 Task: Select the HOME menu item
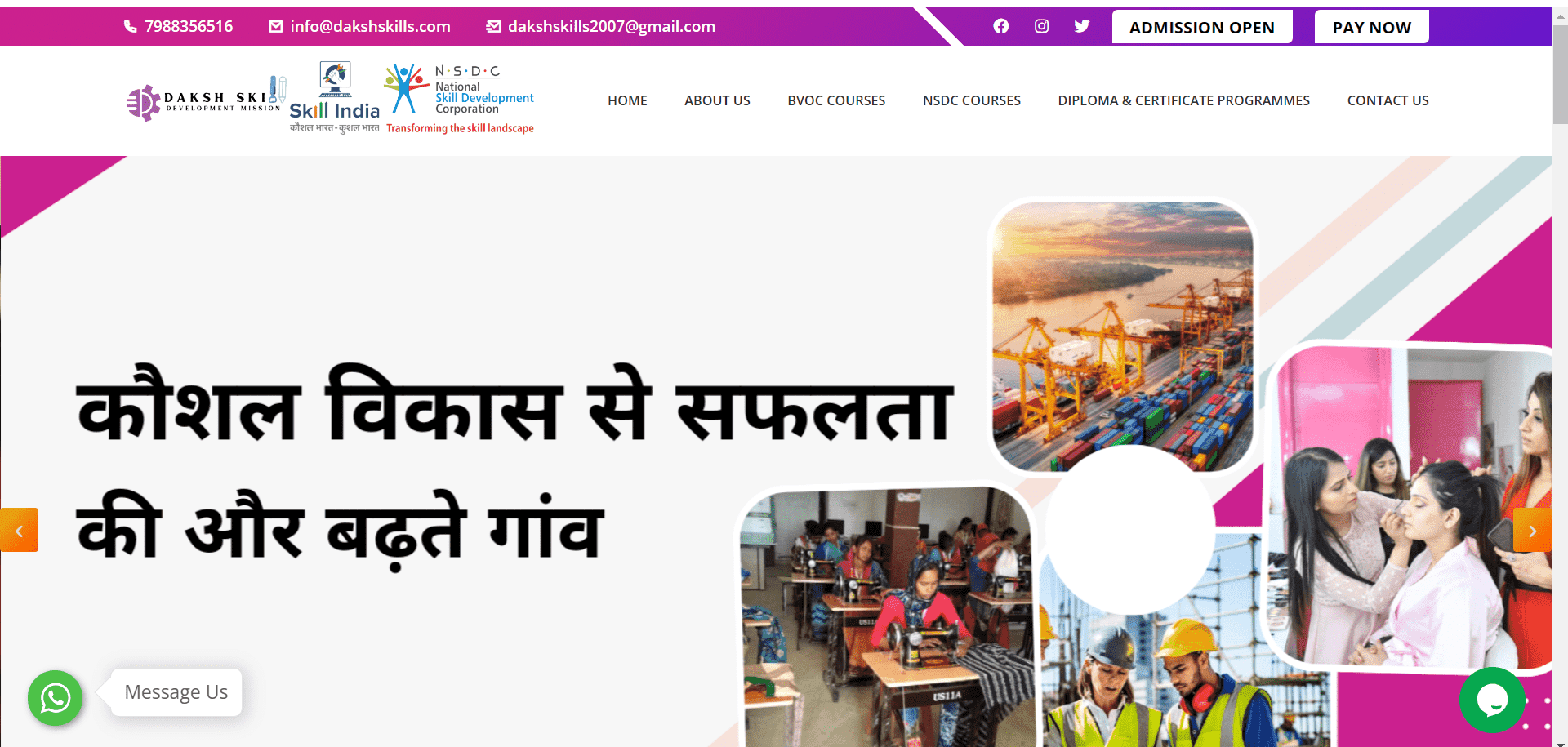pos(627,100)
